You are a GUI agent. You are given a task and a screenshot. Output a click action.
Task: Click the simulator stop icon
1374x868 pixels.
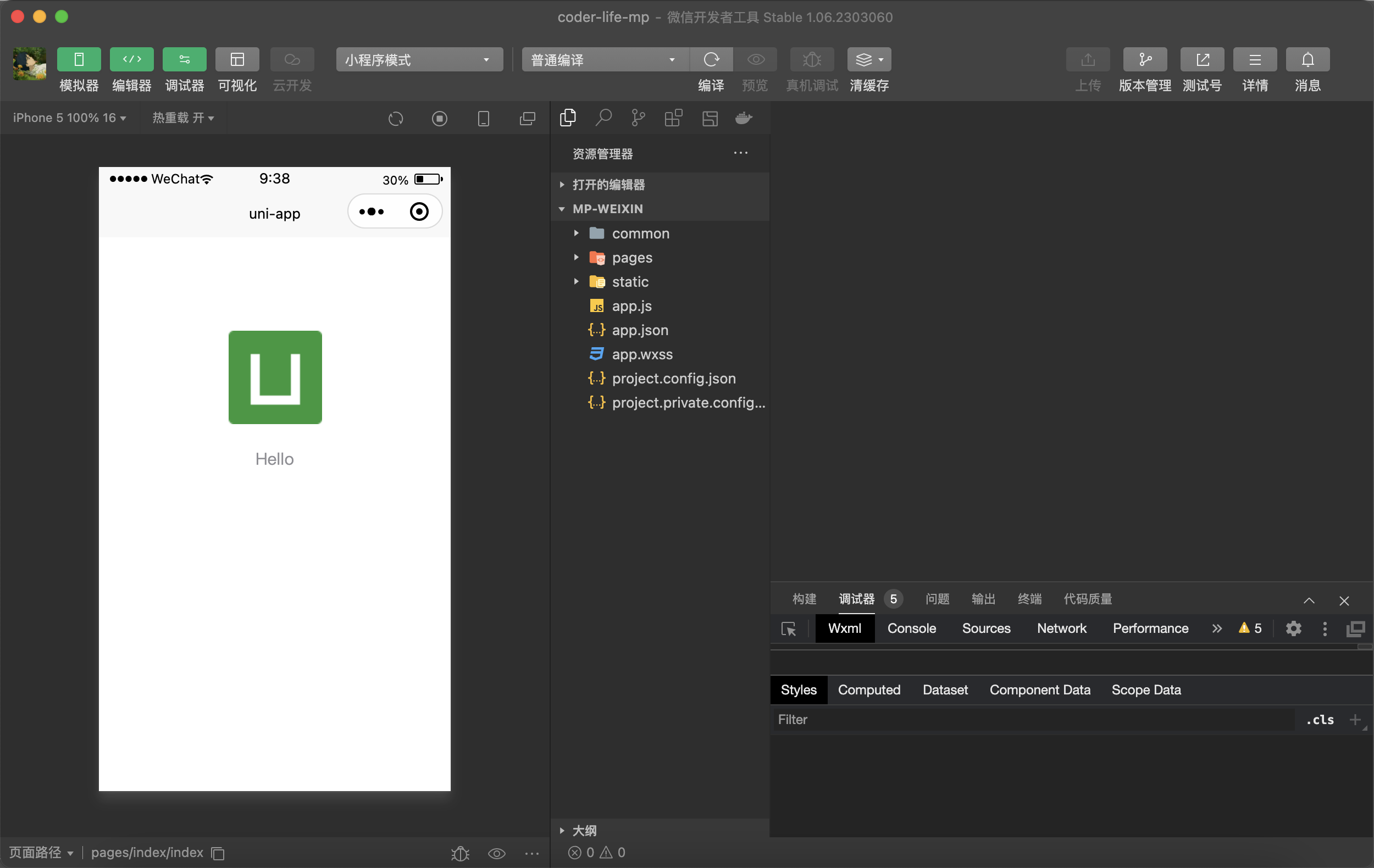pos(439,119)
